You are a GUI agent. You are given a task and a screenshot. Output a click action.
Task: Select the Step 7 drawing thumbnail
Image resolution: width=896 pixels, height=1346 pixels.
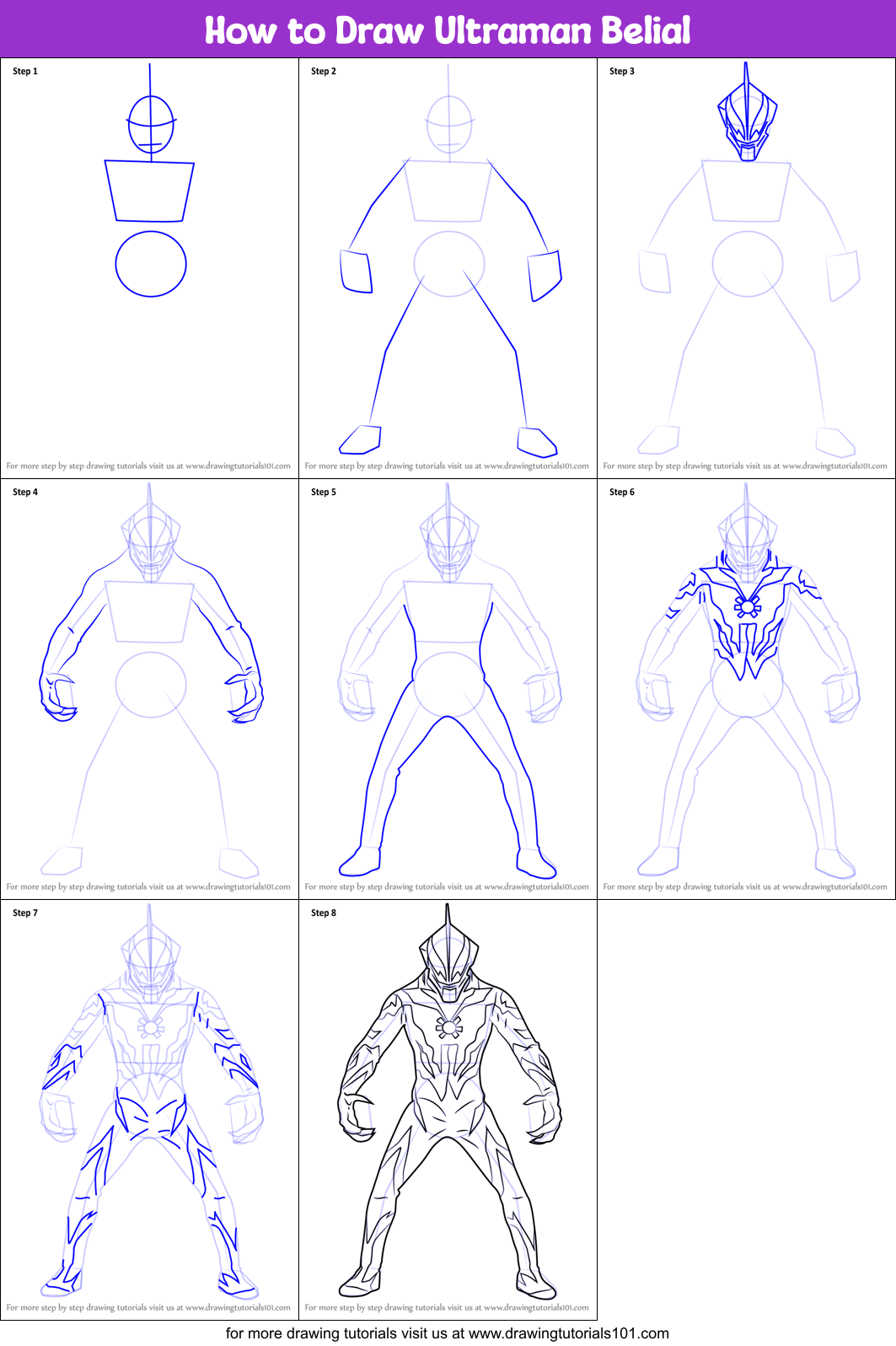tap(149, 1110)
